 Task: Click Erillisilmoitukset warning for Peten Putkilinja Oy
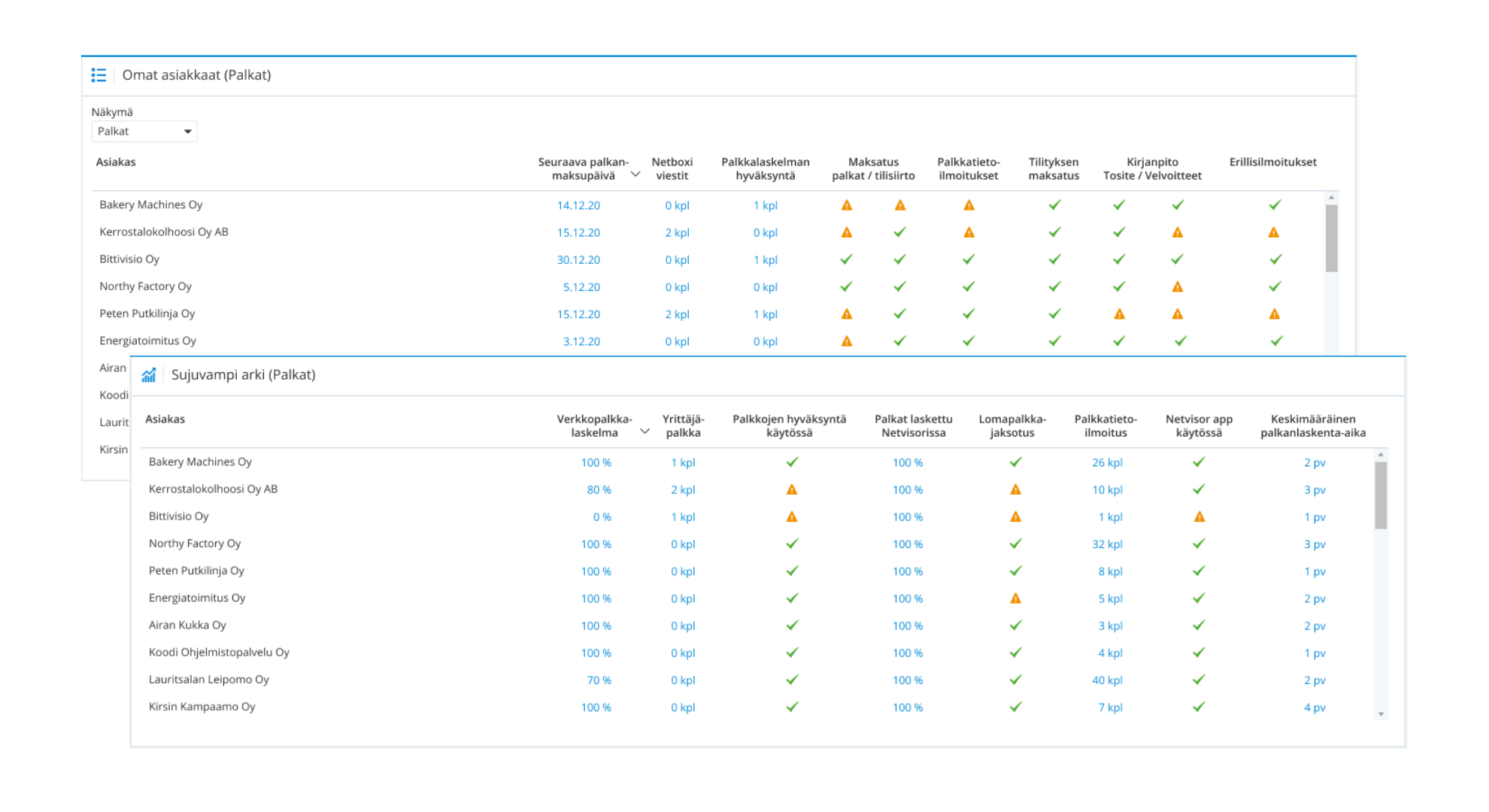pyautogui.click(x=1274, y=314)
